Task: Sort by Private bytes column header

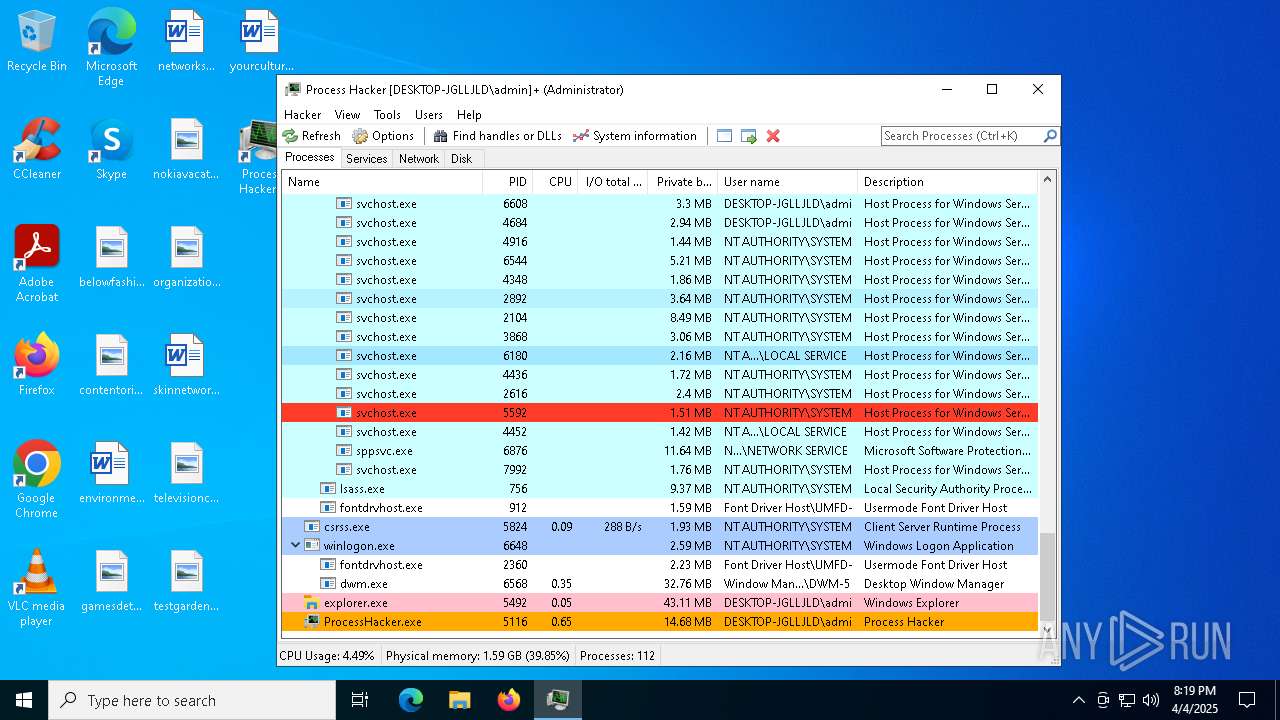Action: 683,182
